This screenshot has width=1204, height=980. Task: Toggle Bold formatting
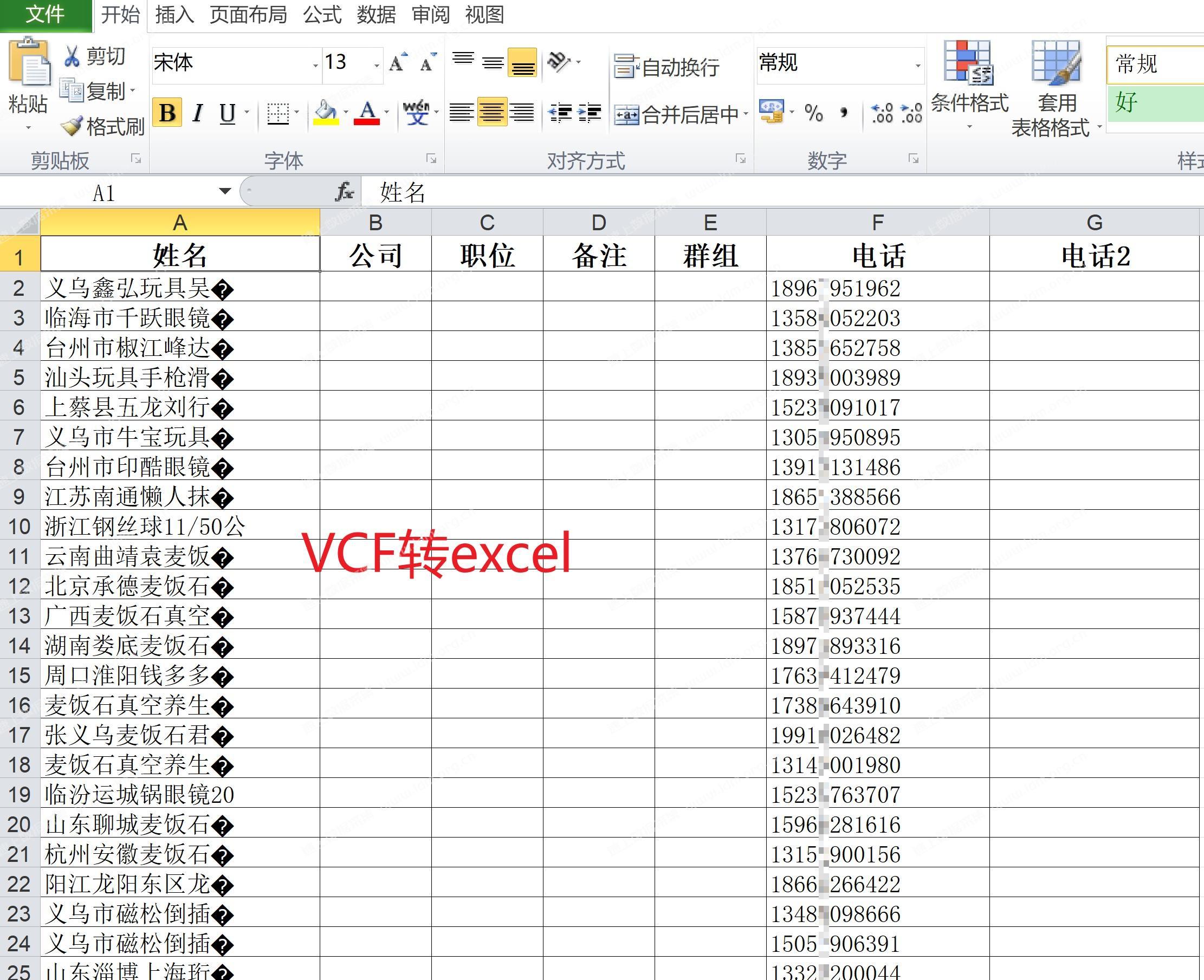click(167, 113)
